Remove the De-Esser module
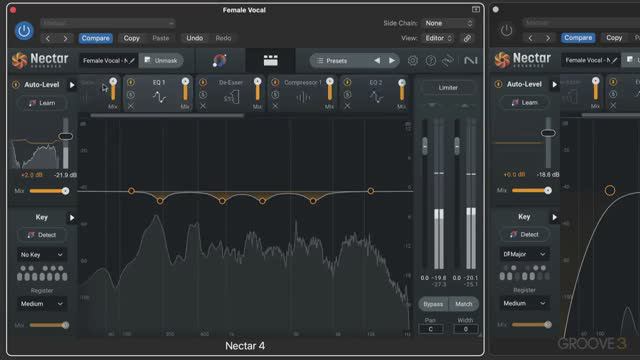The height and width of the screenshot is (360, 640). click(x=203, y=106)
